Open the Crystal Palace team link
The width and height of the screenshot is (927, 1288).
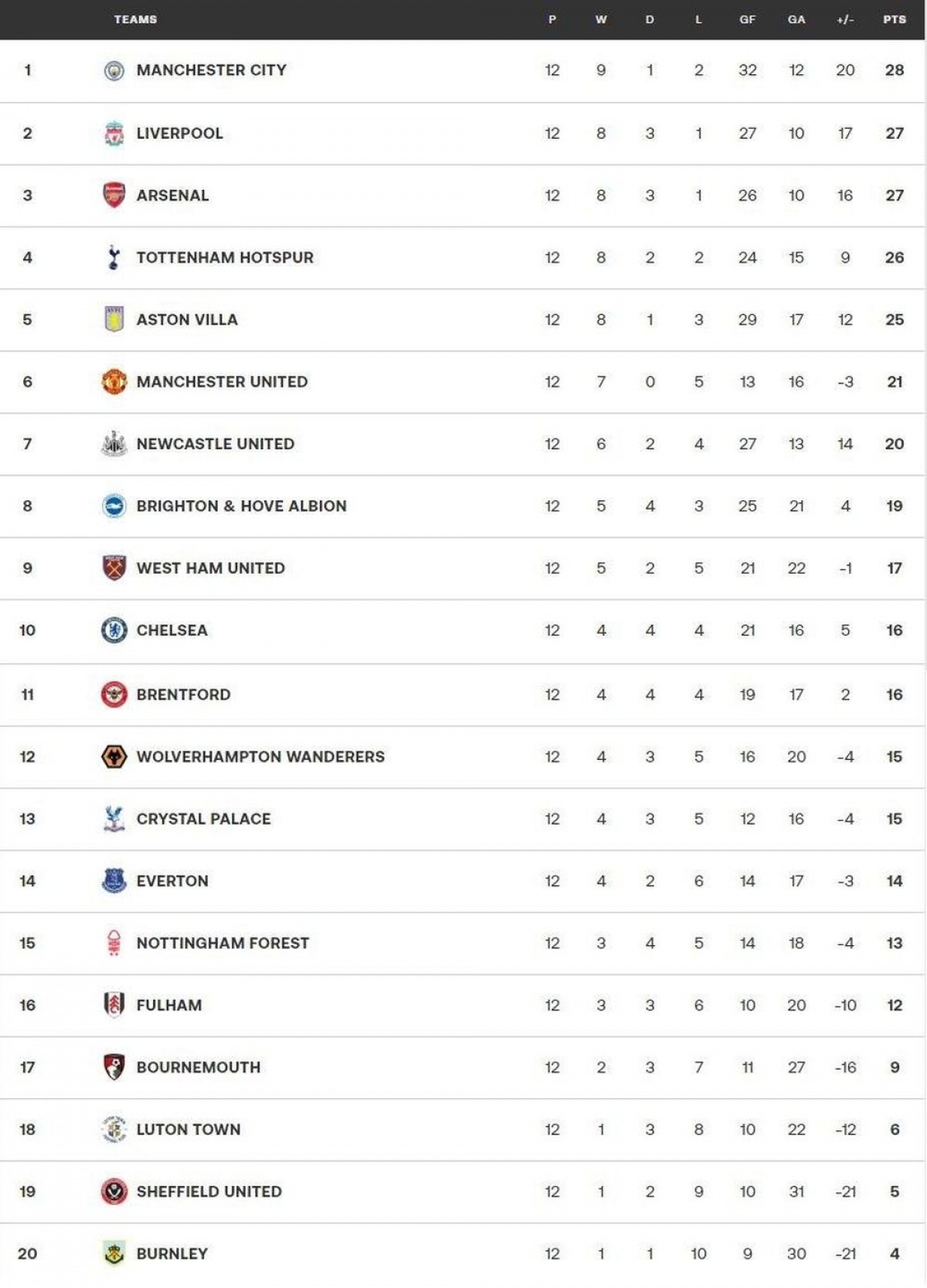pyautogui.click(x=204, y=819)
